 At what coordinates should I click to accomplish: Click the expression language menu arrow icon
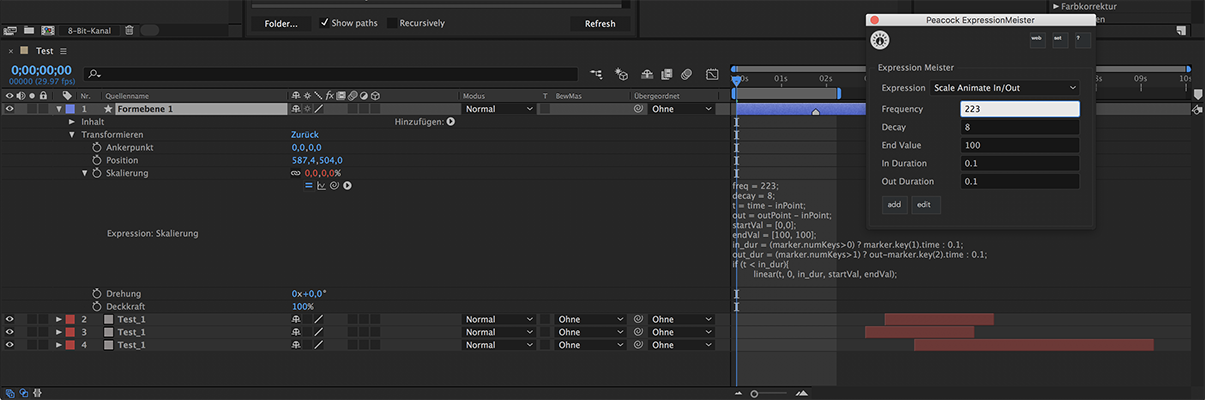point(347,185)
